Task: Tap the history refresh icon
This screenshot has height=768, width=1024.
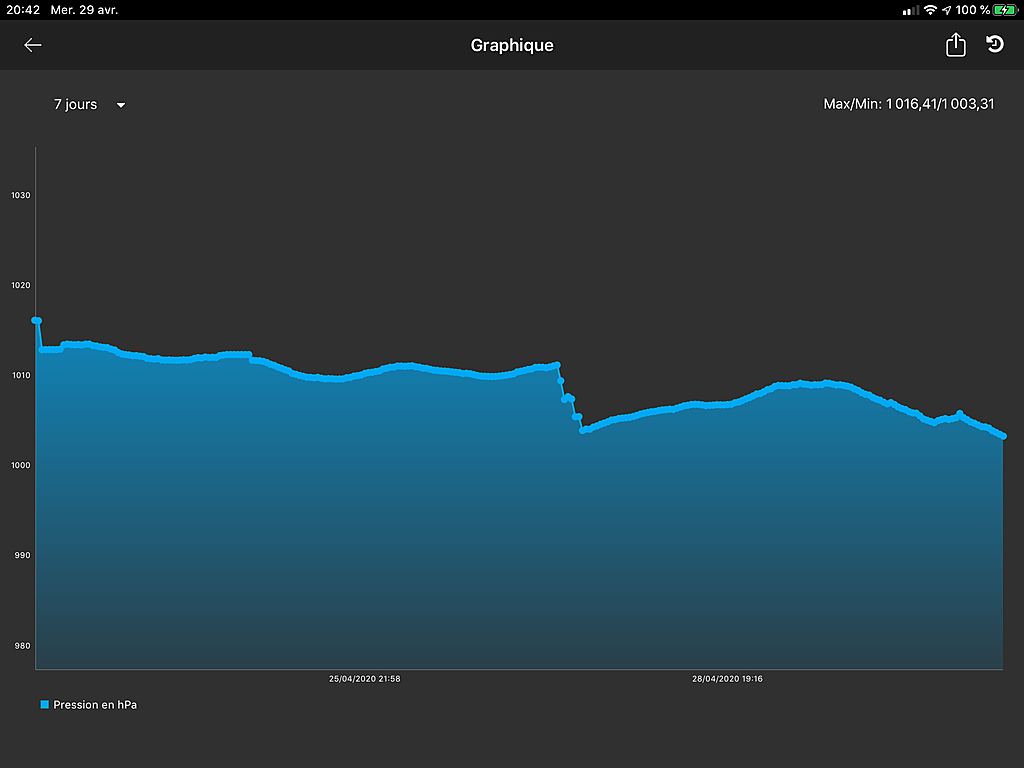Action: tap(995, 44)
